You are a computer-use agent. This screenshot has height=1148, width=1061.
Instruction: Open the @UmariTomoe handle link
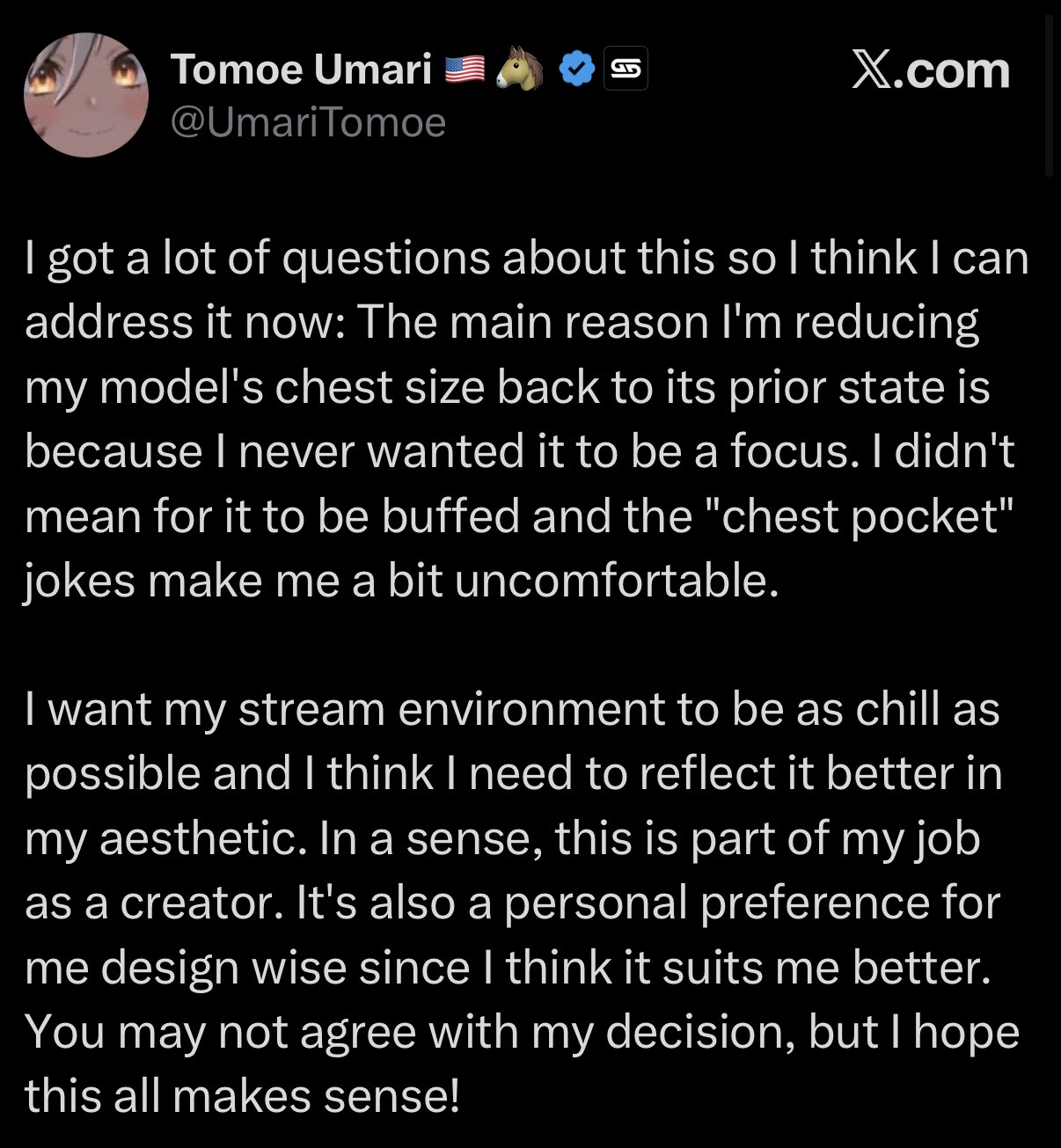coord(308,122)
